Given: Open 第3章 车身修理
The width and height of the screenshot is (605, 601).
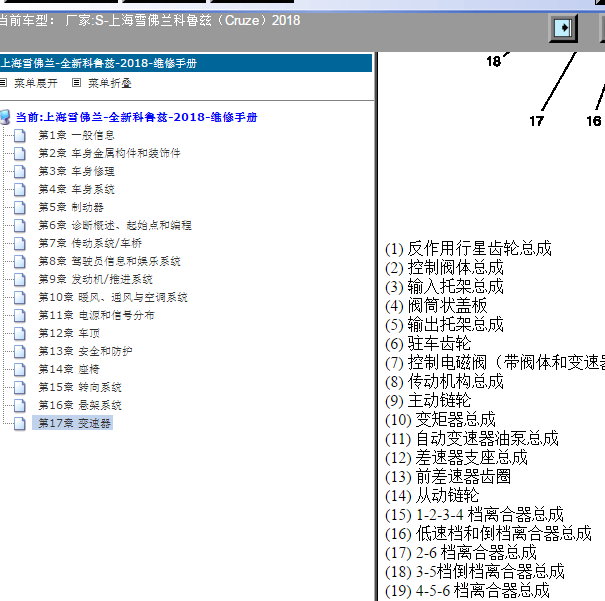Looking at the screenshot, I should pos(76,171).
